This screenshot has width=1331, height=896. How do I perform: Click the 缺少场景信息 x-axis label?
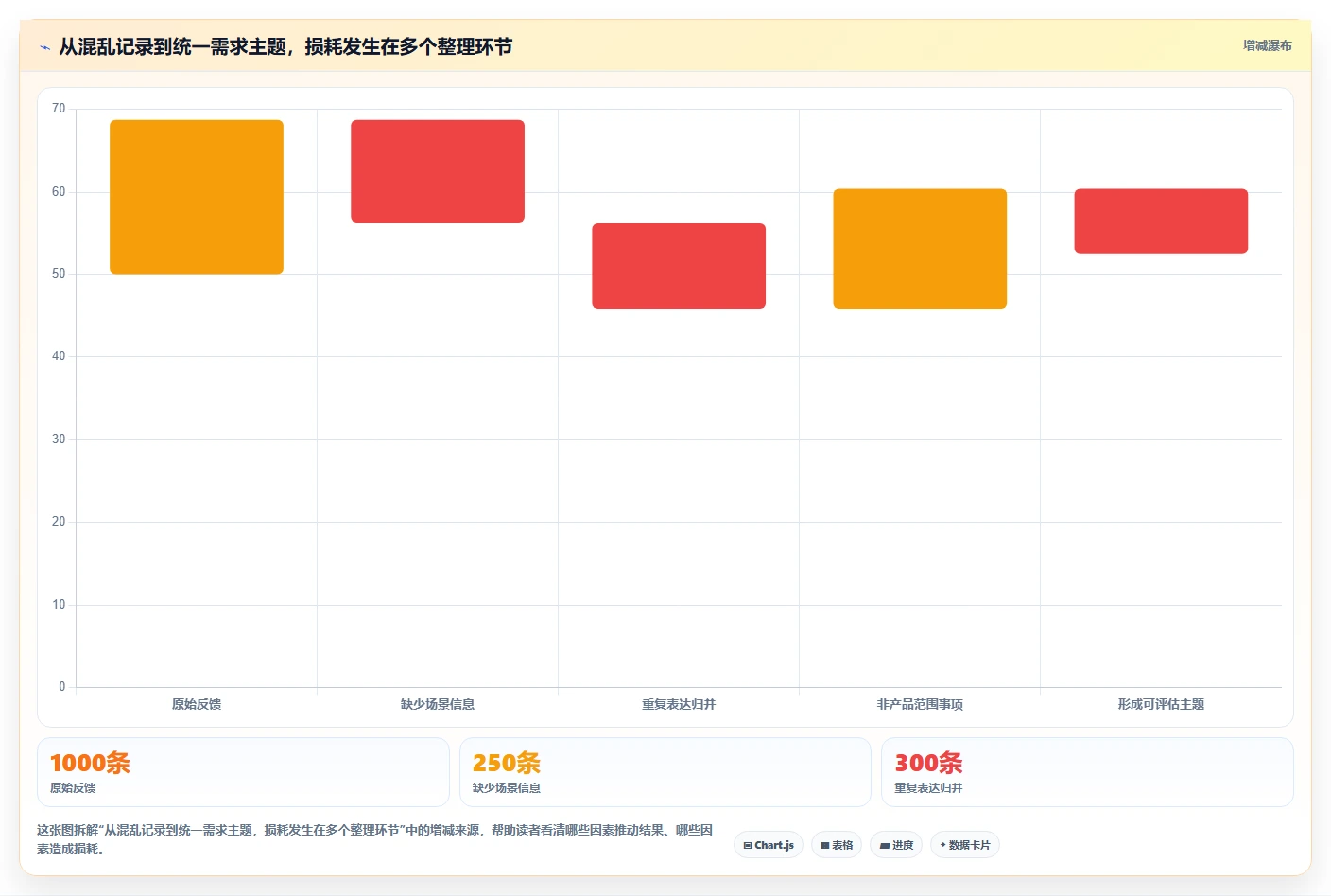click(x=438, y=704)
